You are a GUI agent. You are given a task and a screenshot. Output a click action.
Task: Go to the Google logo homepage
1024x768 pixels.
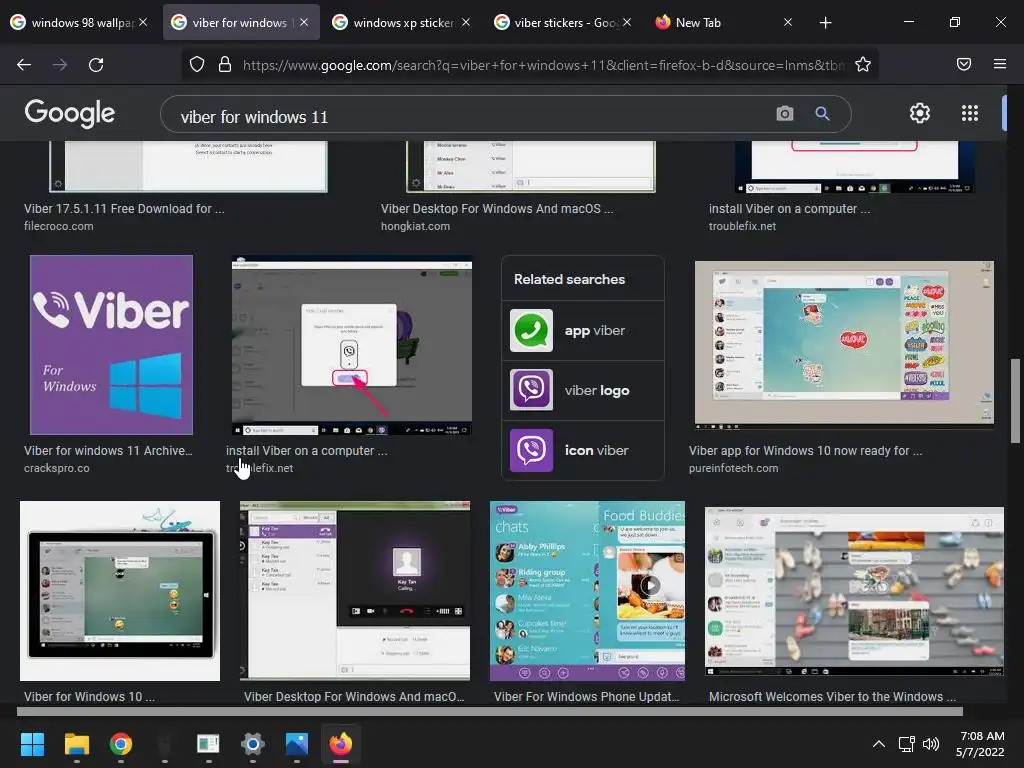[x=70, y=114]
